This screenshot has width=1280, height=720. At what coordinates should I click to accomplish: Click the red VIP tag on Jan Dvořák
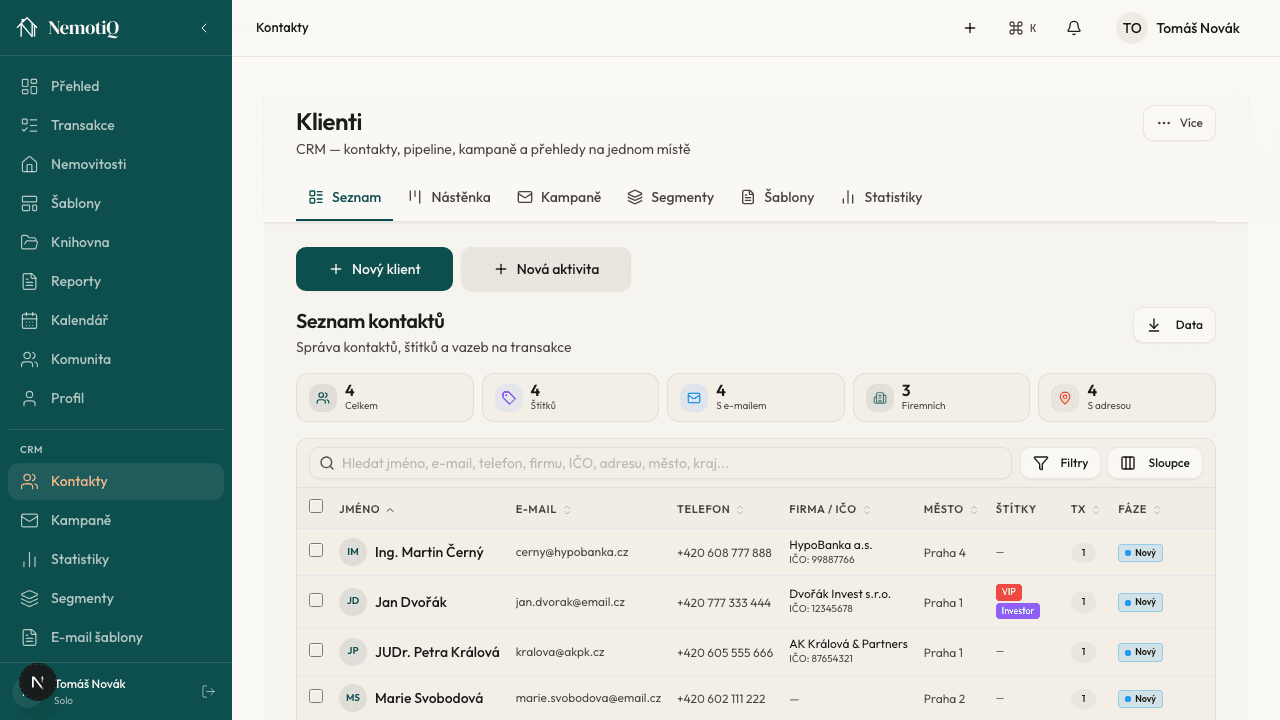[x=1009, y=592]
